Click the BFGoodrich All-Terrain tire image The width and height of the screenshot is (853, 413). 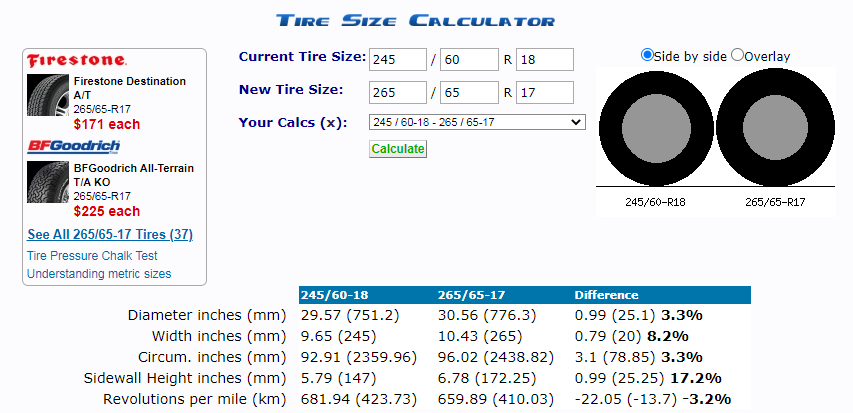(x=49, y=185)
